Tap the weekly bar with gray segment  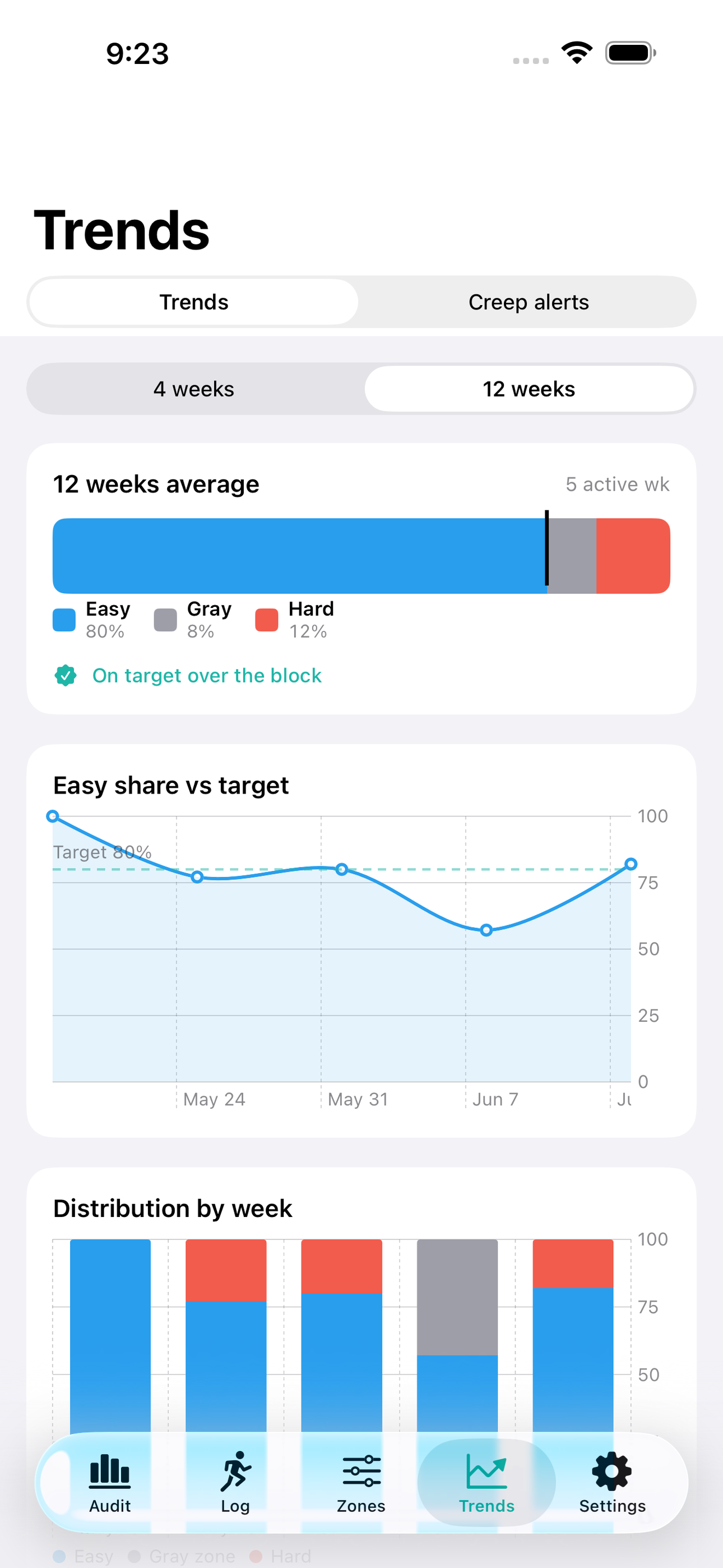click(x=457, y=1336)
